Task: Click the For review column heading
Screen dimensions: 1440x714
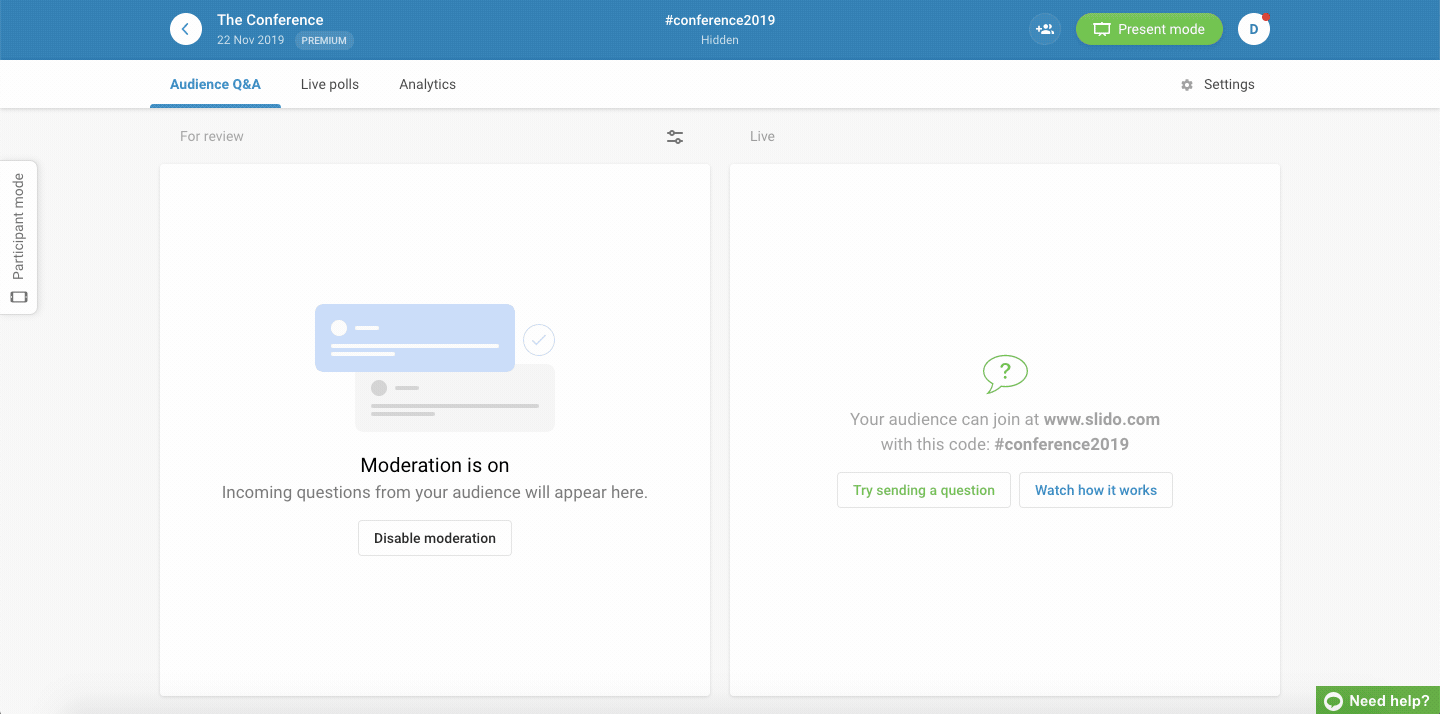Action: [212, 136]
